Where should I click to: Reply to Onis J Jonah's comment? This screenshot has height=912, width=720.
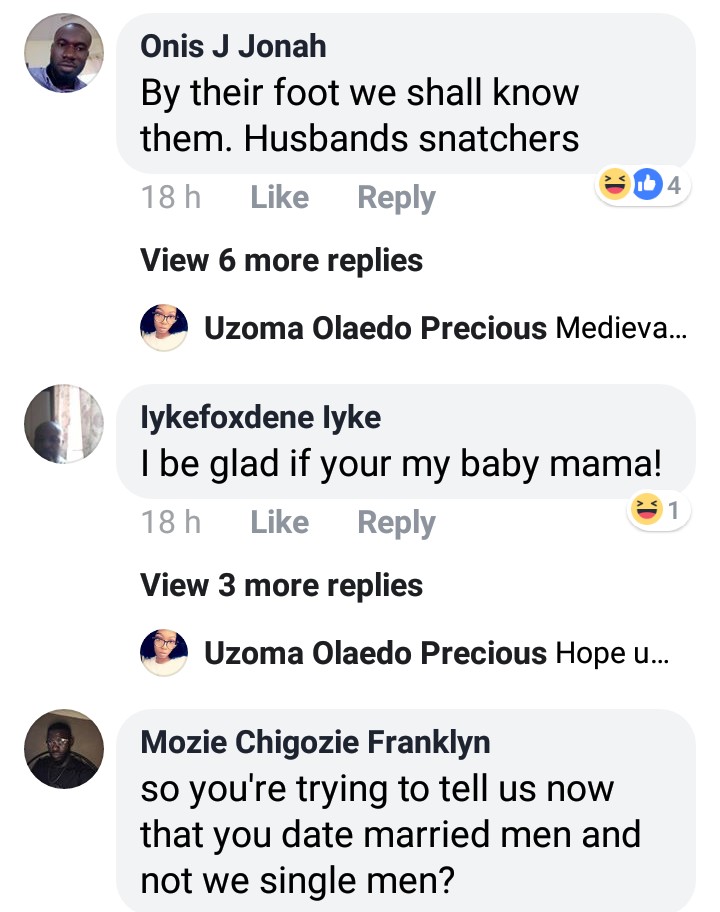[x=396, y=198]
